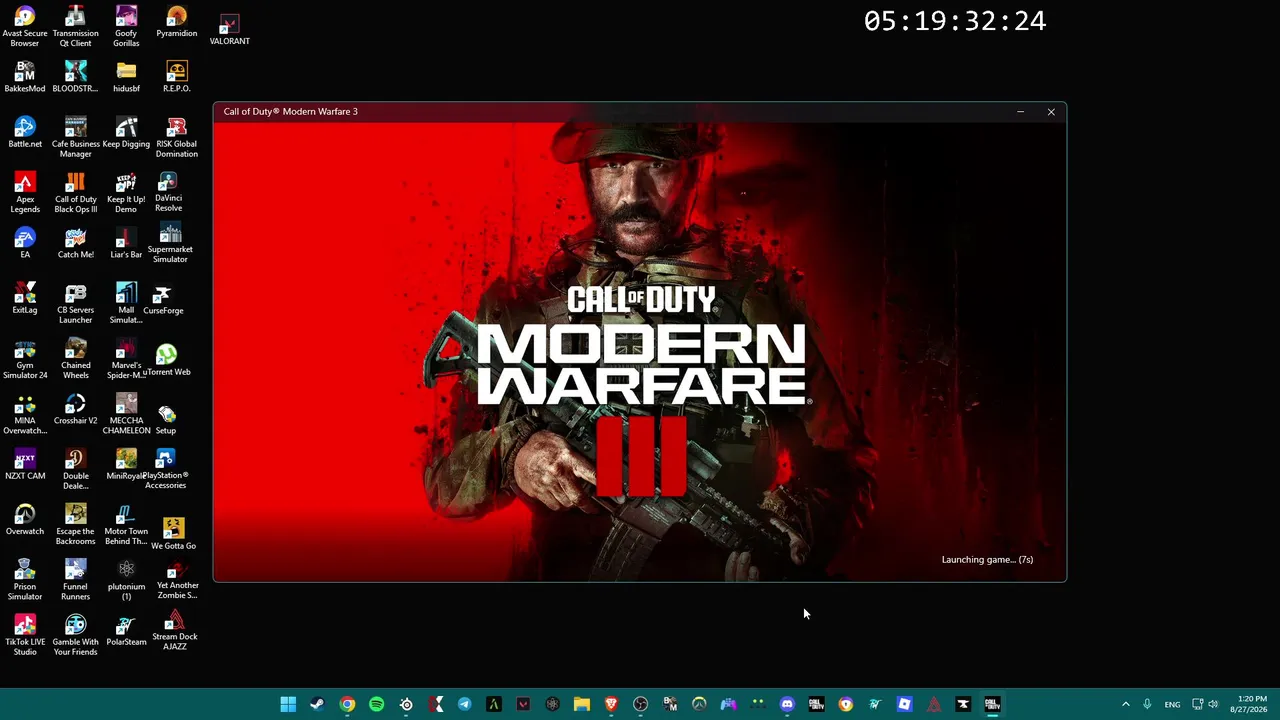Click the TikTok LIVE Studio desktop shortcut
The height and width of the screenshot is (720, 1280).
[25, 635]
